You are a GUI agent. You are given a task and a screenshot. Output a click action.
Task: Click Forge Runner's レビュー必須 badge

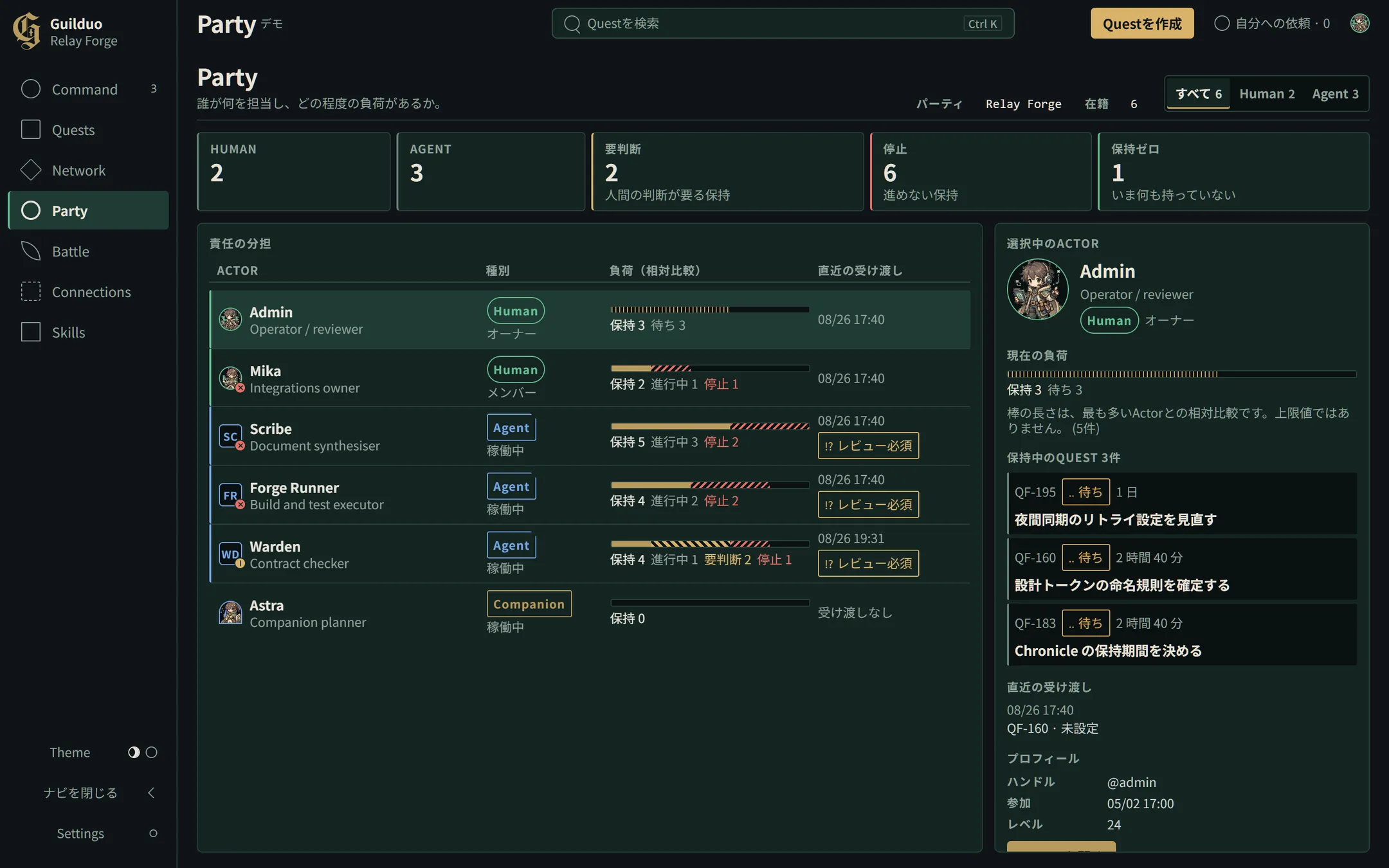[x=868, y=505]
